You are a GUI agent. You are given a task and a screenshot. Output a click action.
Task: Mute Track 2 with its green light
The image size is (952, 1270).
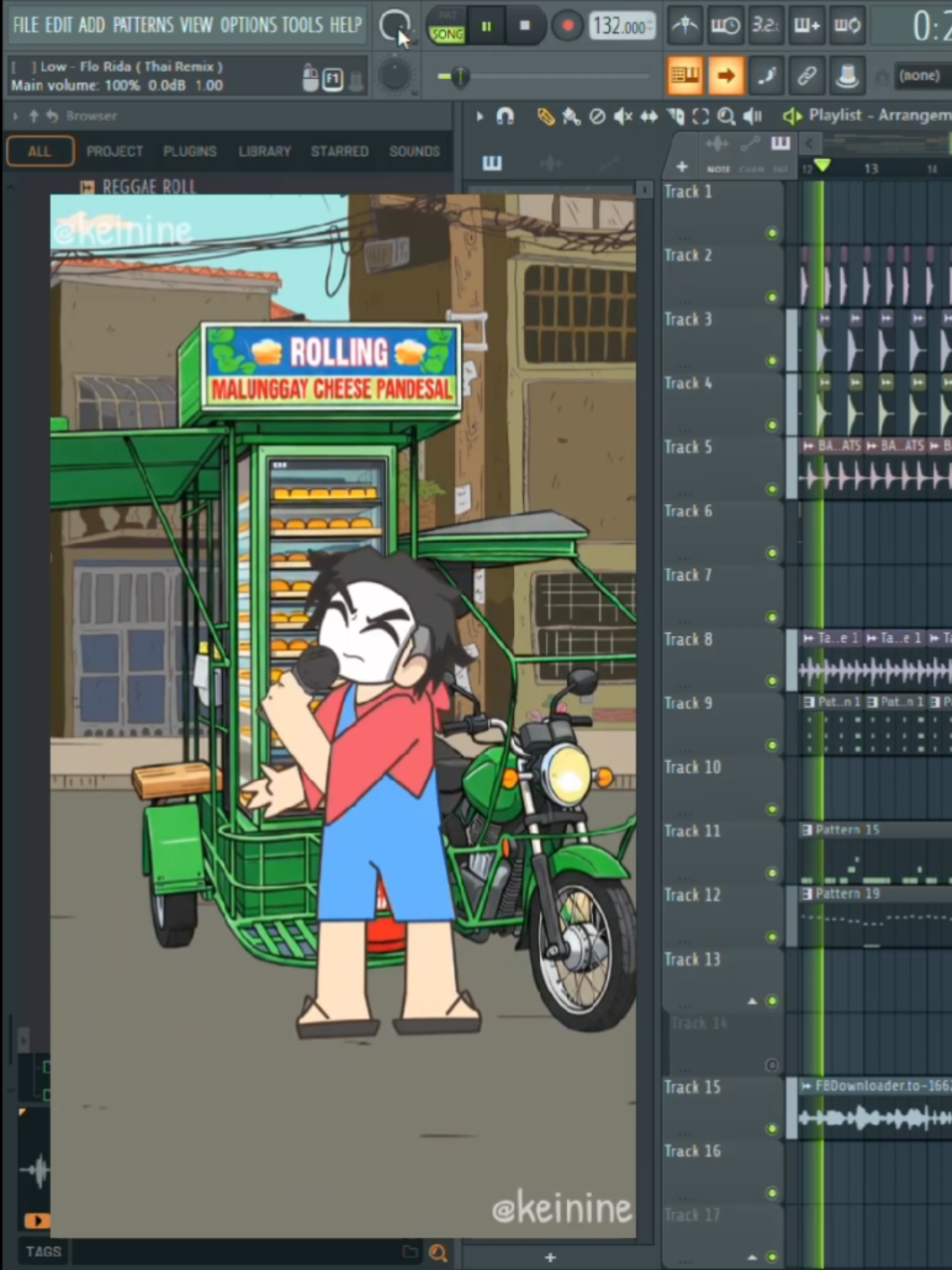pyautogui.click(x=772, y=297)
